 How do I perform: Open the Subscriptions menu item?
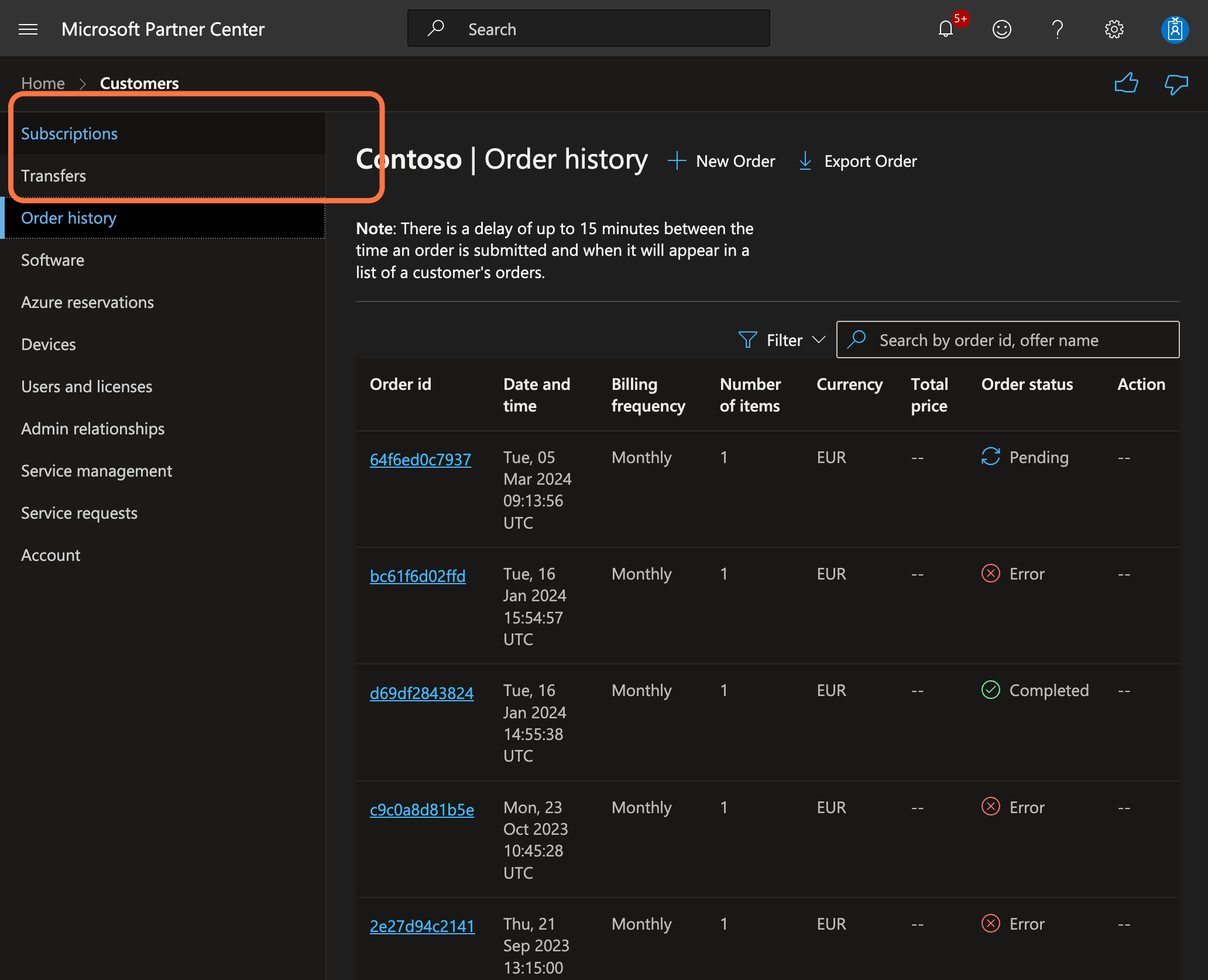164,133
